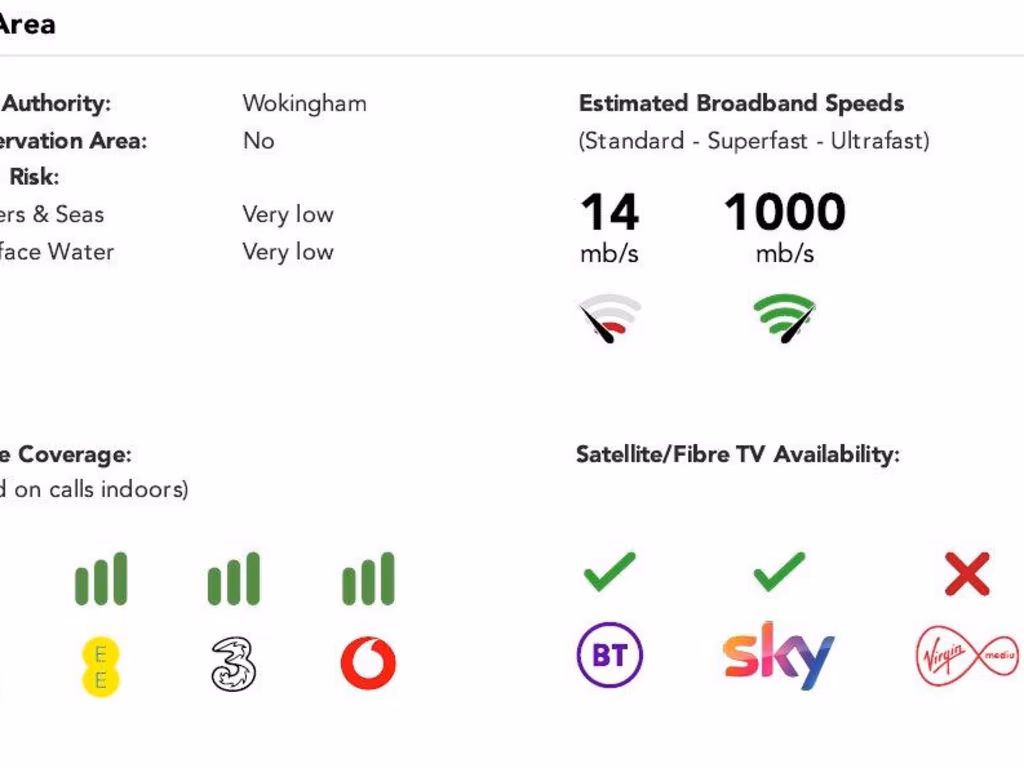Click the red slow-speed wifi gauge icon
Viewport: 1024px width, 768px height.
[x=609, y=318]
